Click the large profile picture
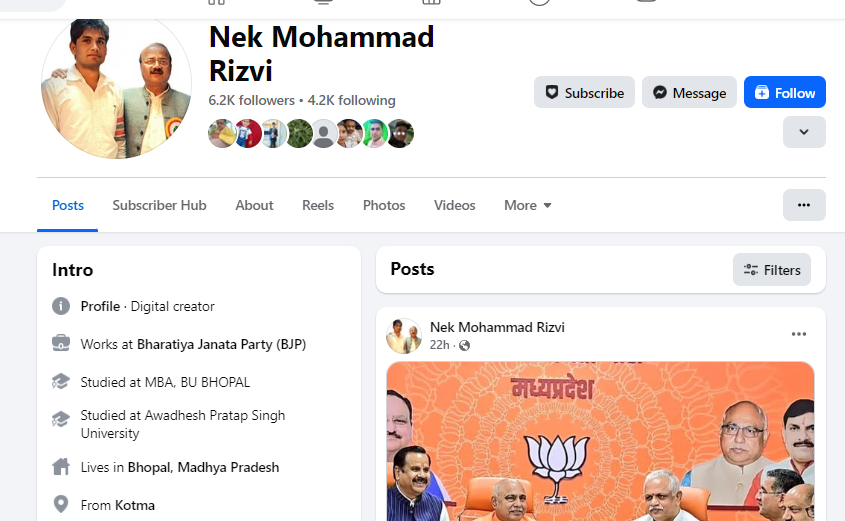The image size is (845, 521). pyautogui.click(x=116, y=86)
